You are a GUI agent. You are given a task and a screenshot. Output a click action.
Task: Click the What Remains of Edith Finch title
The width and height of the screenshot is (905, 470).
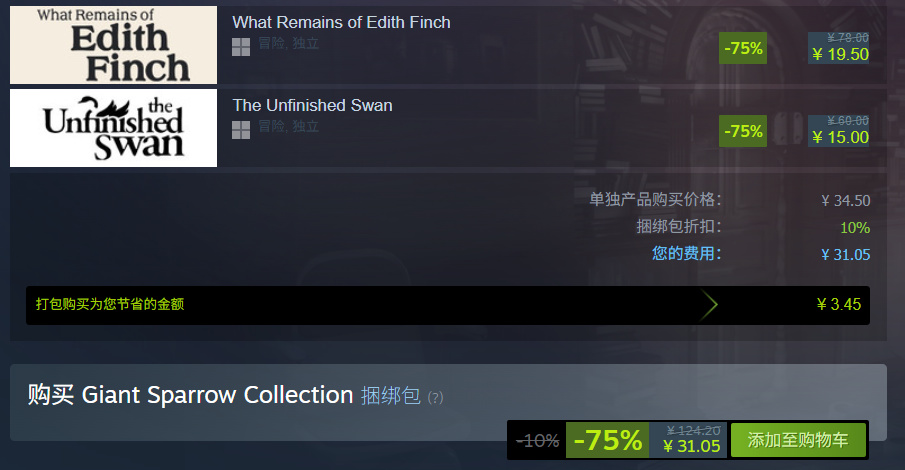pos(341,23)
